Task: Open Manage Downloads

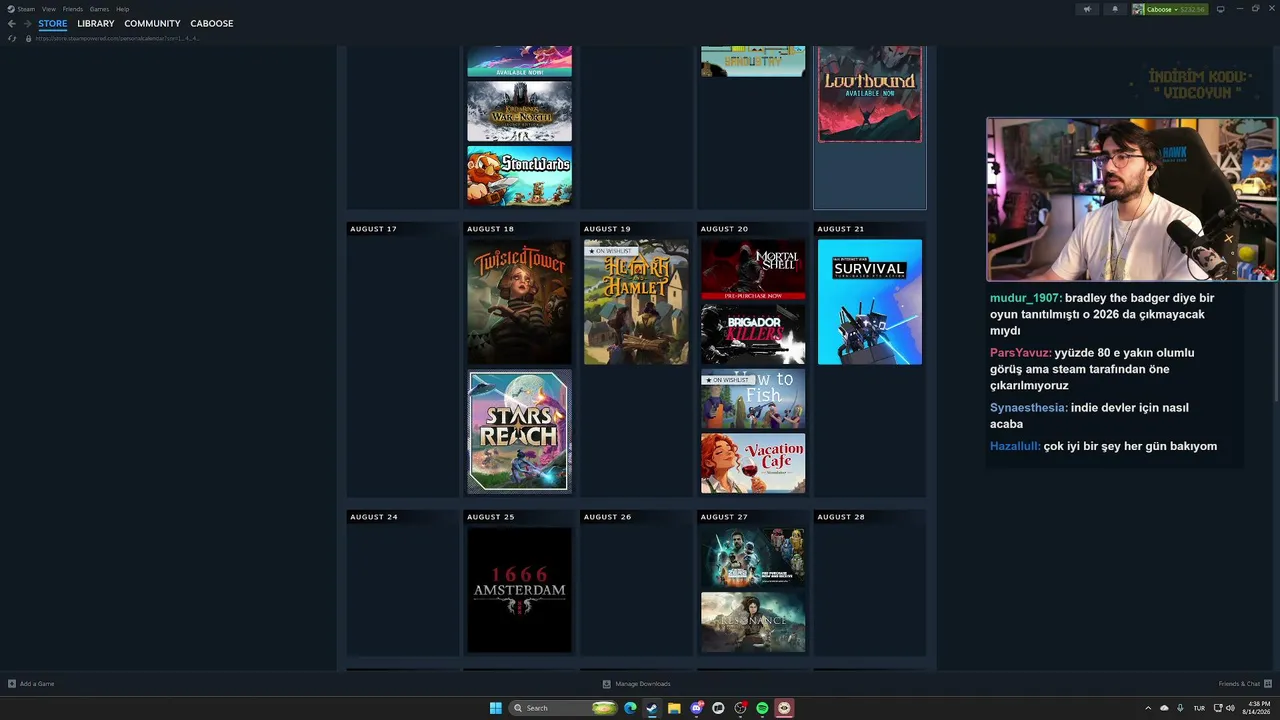Action: (x=643, y=684)
